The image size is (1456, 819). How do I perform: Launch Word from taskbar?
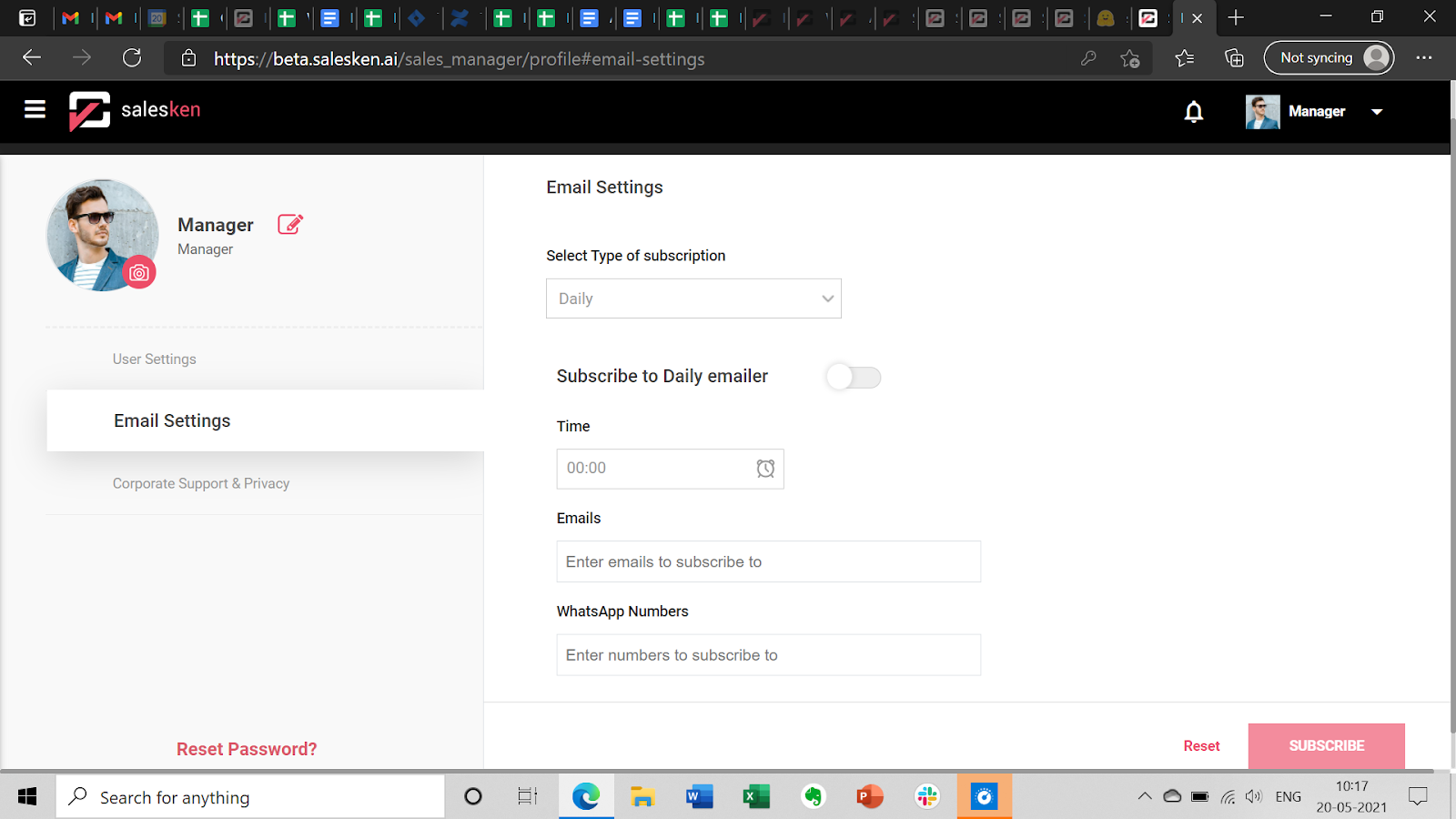click(x=699, y=797)
